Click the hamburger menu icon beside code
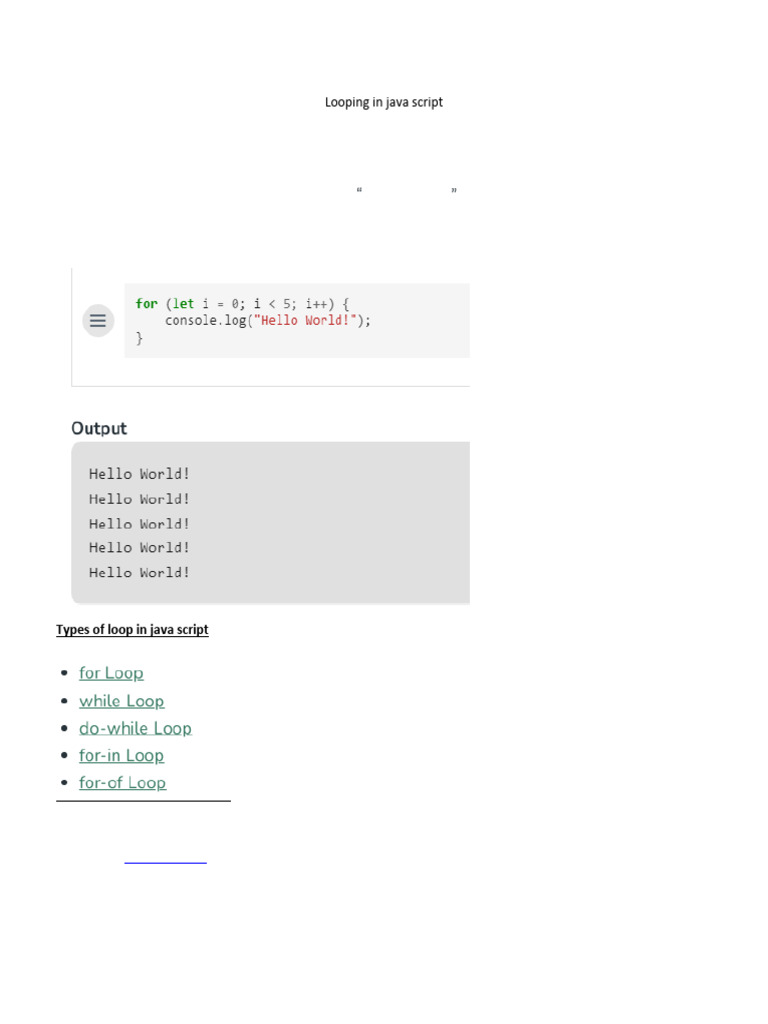The width and height of the screenshot is (768, 1024). tap(98, 321)
